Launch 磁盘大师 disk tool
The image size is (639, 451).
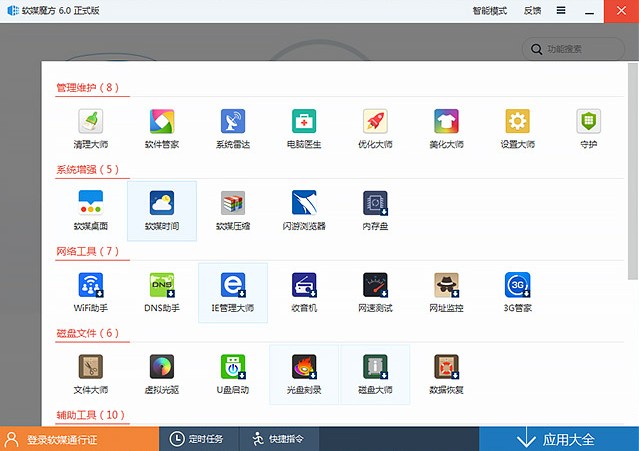(x=375, y=374)
